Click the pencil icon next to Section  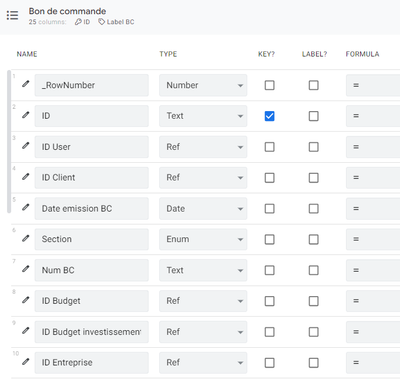click(26, 238)
